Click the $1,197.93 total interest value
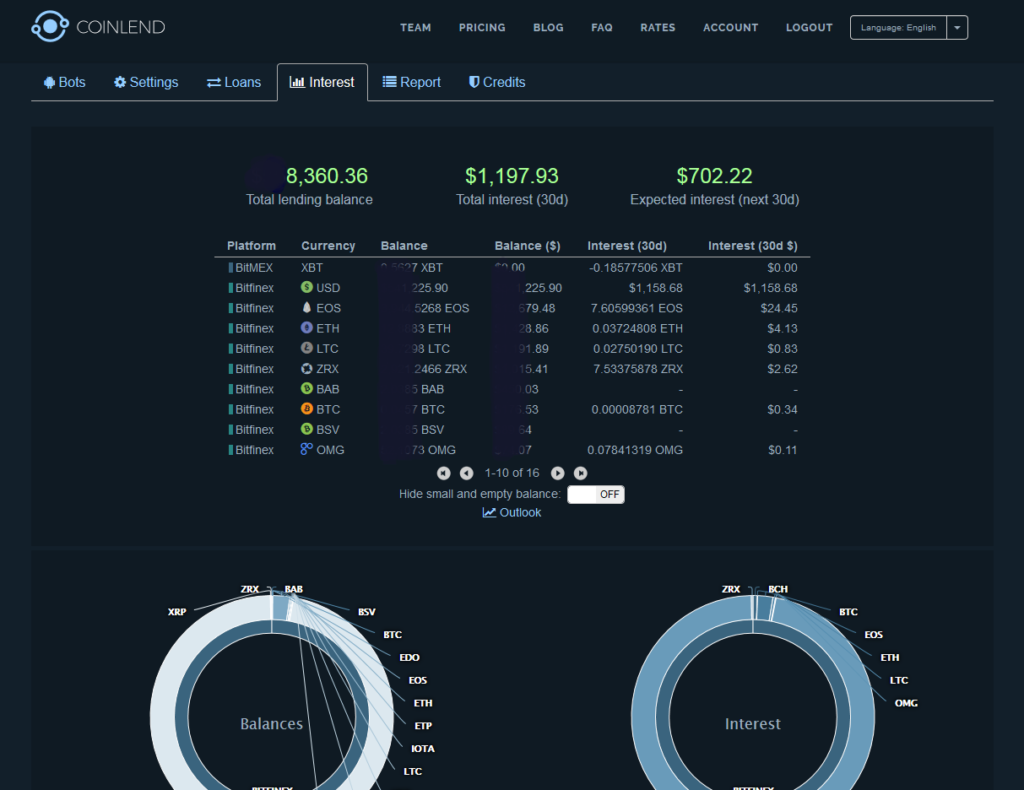 512,176
